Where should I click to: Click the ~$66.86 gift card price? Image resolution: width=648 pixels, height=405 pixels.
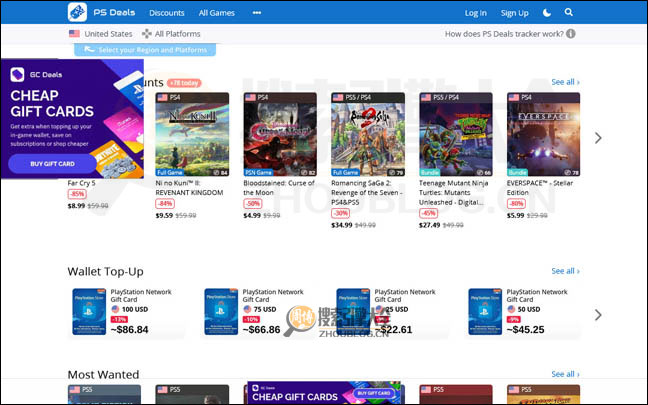coord(261,329)
